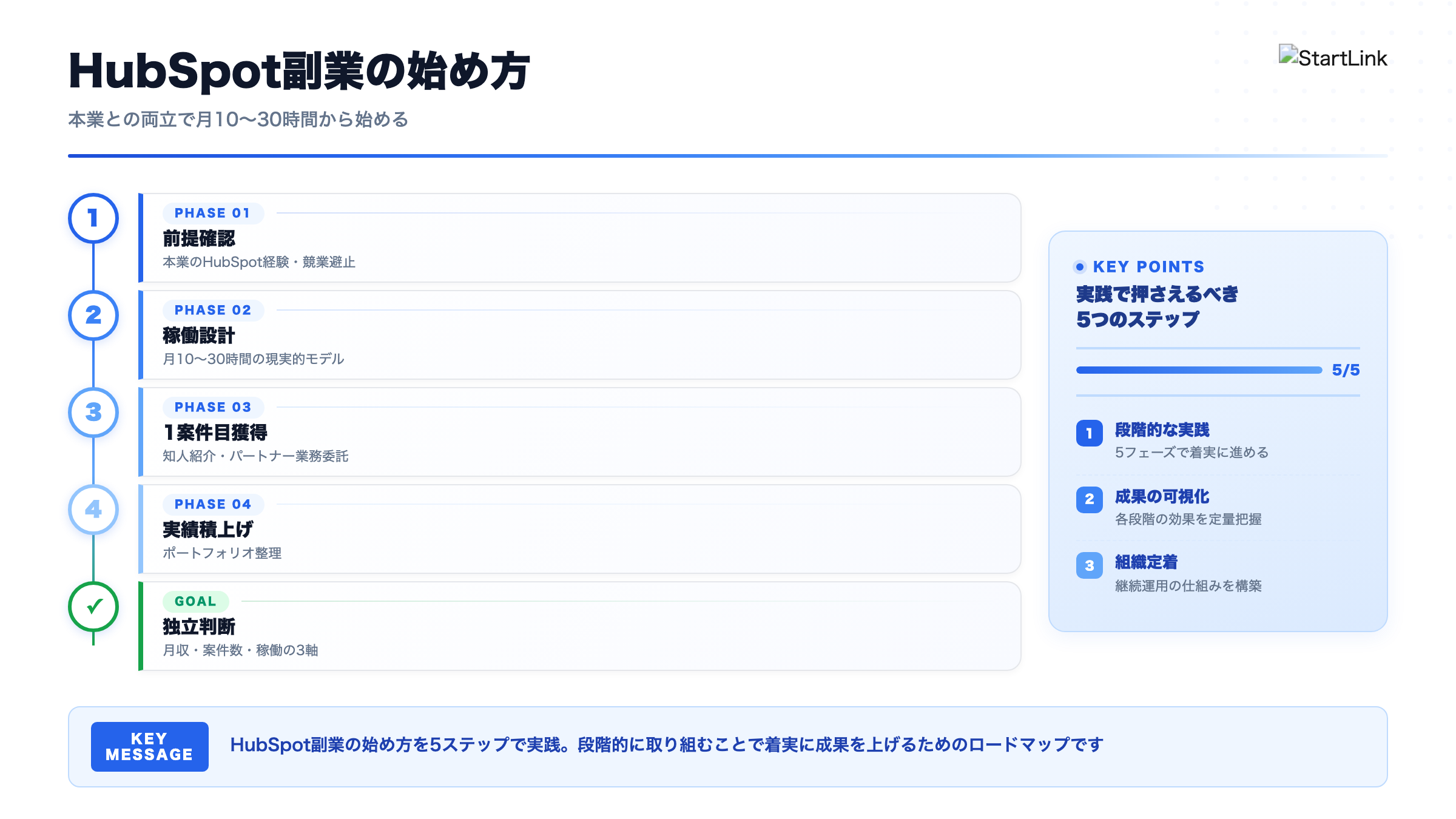Click text 知人紹介・パートナー業務委託

(255, 456)
